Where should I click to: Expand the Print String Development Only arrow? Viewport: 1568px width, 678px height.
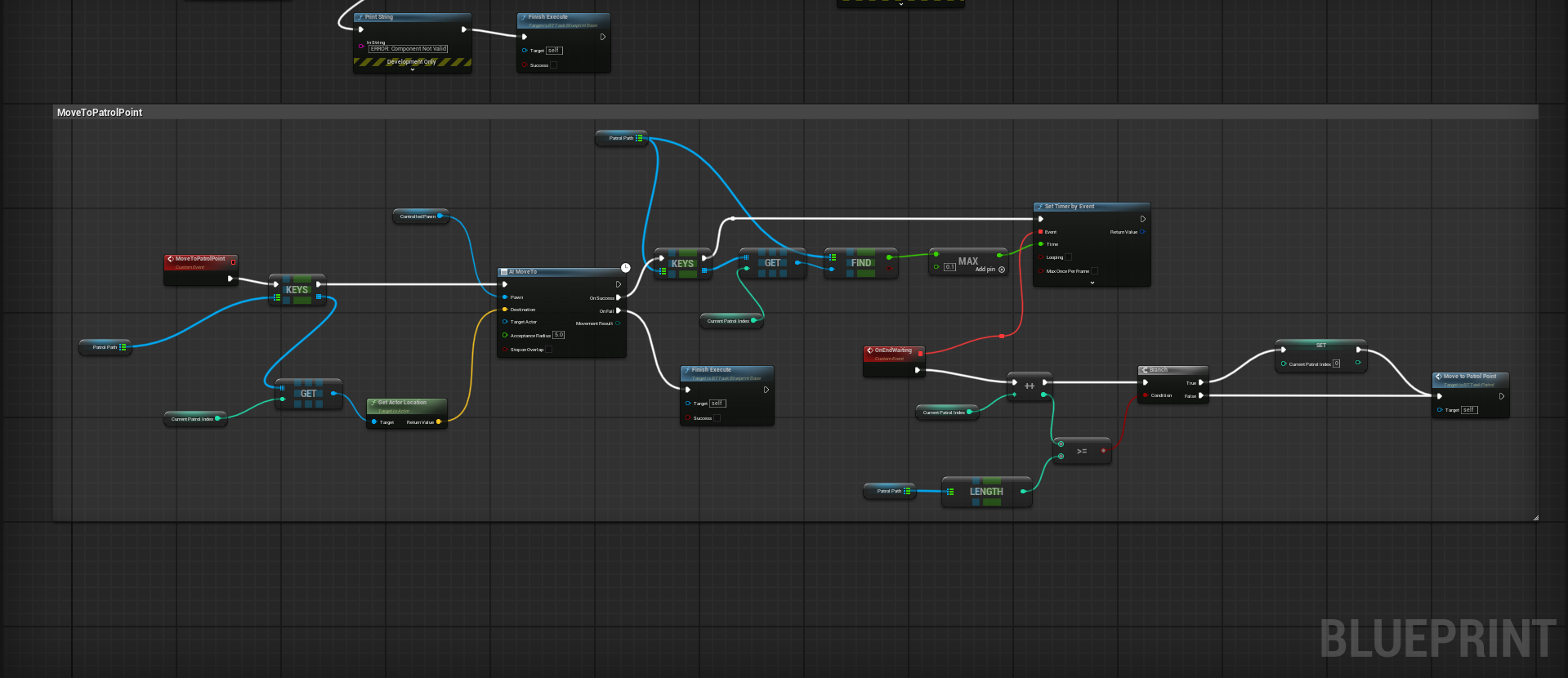(x=413, y=69)
